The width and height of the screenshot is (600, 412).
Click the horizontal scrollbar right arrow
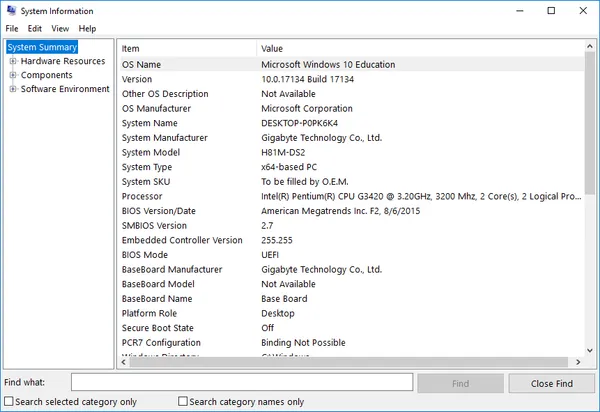pyautogui.click(x=578, y=363)
